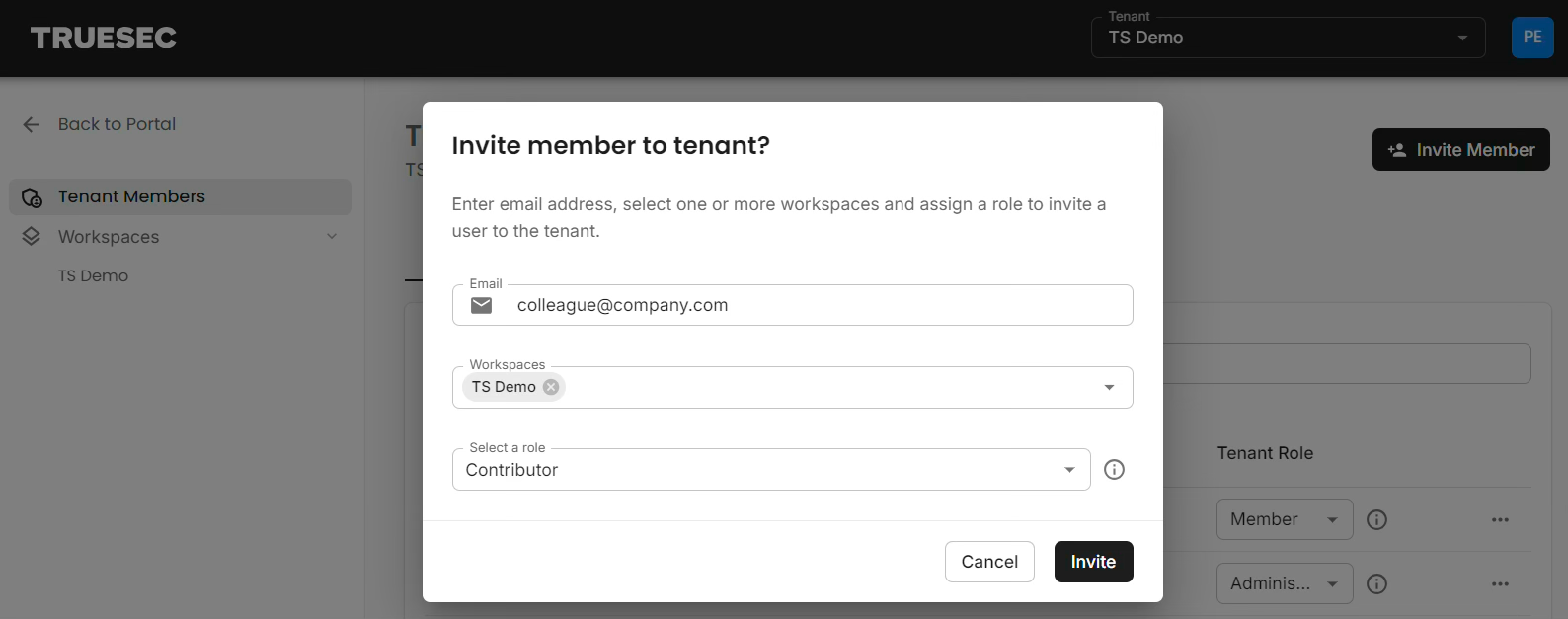1568x619 pixels.
Task: Remove the TS Demo workspace chip
Action: (x=550, y=386)
